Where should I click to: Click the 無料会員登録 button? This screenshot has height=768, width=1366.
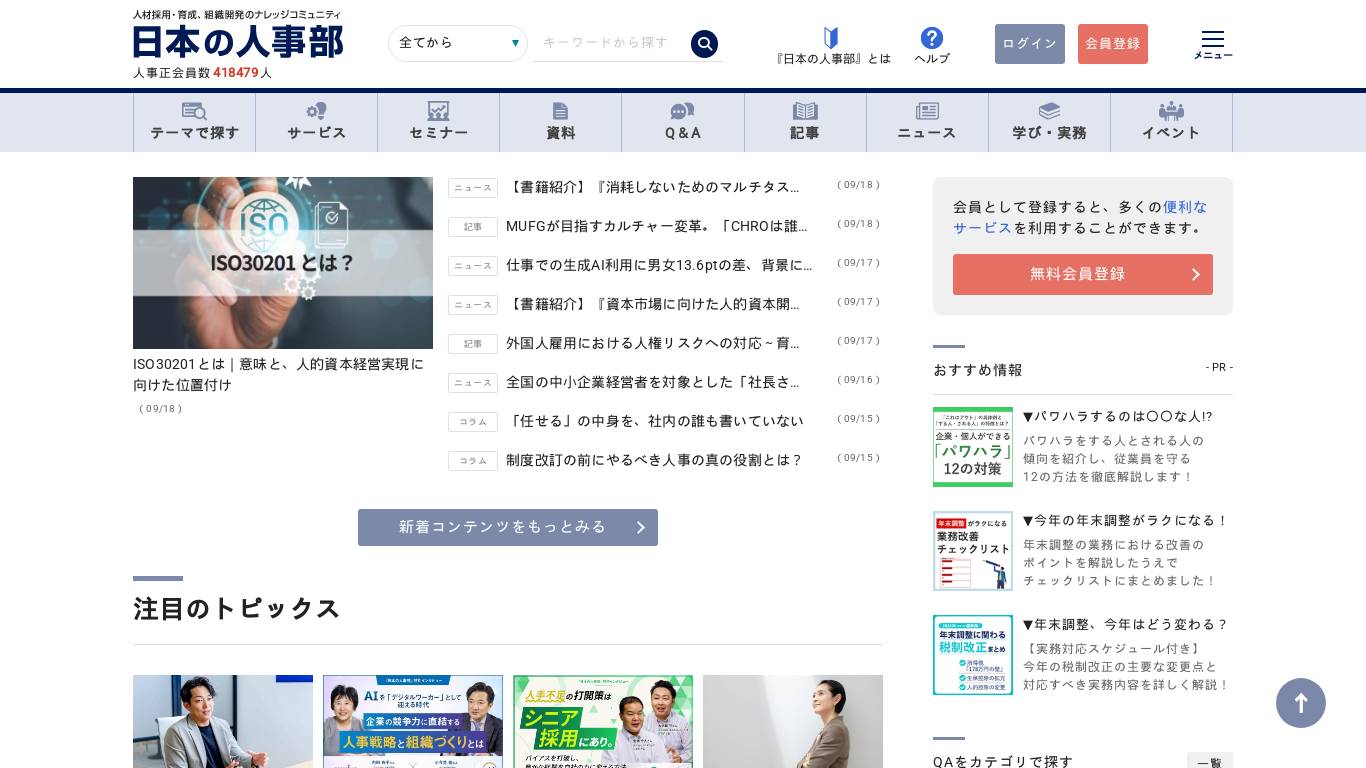click(1083, 274)
